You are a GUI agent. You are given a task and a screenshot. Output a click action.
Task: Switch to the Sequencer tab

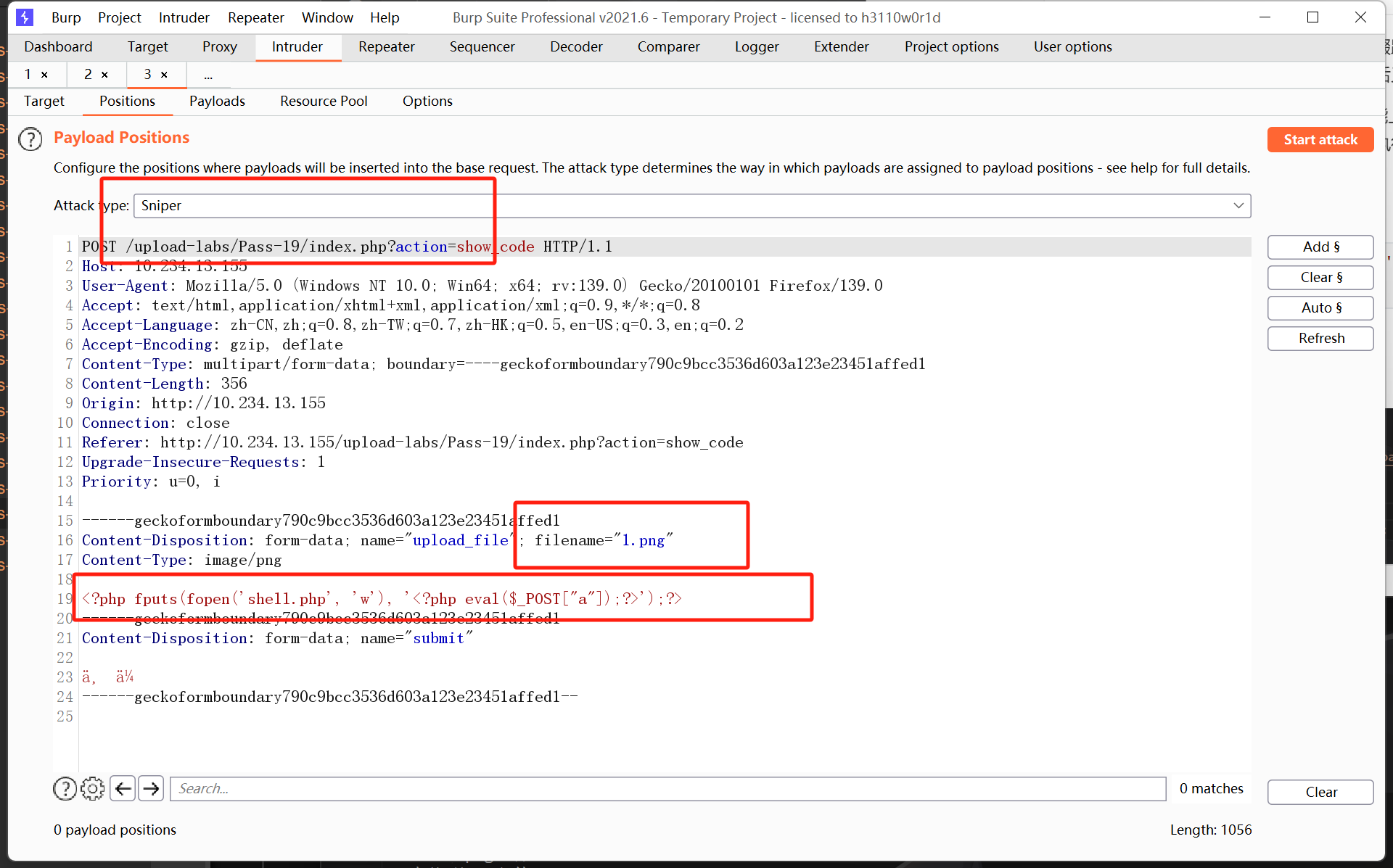tap(482, 47)
